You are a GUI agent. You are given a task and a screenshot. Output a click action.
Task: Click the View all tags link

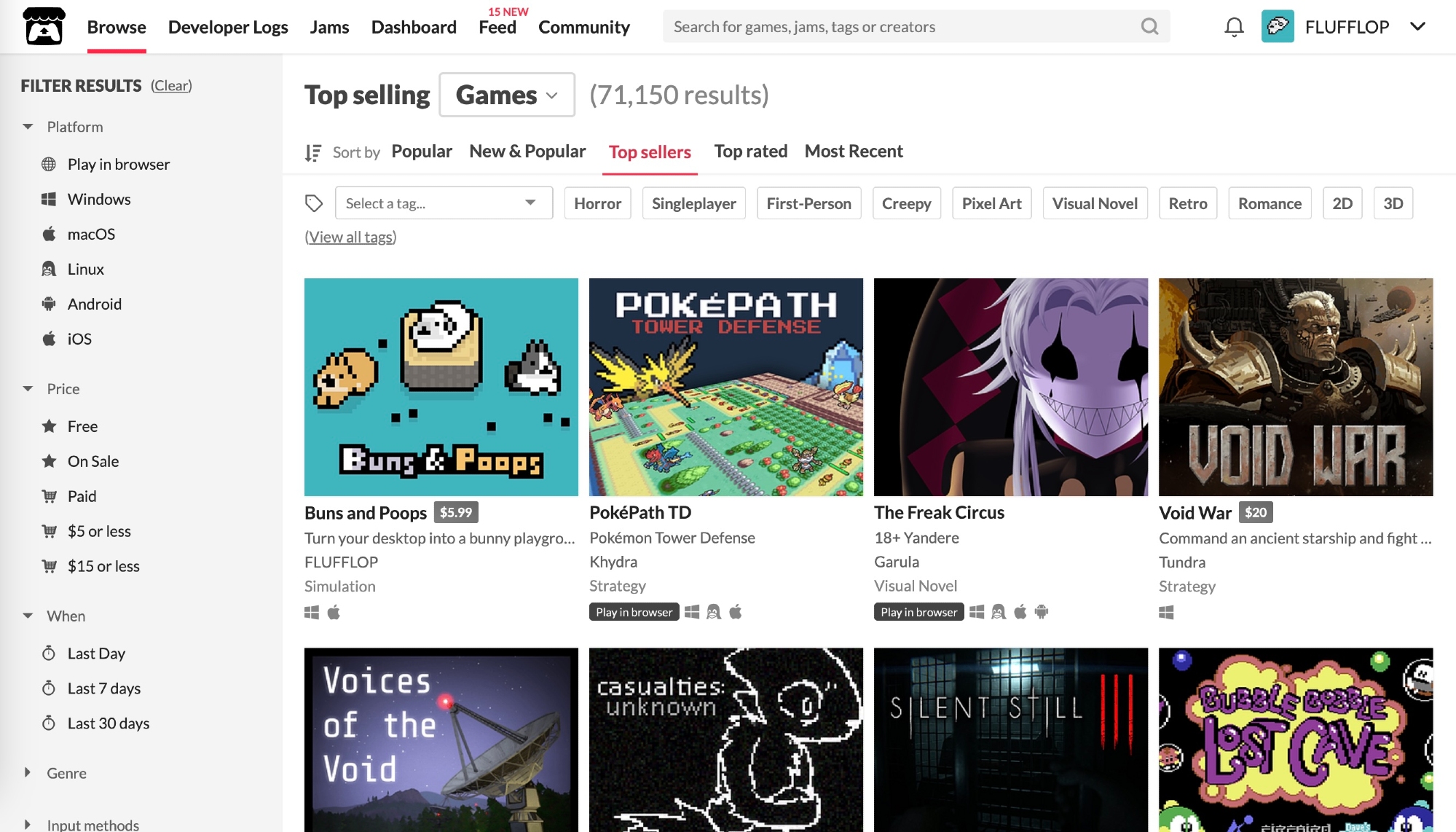350,237
